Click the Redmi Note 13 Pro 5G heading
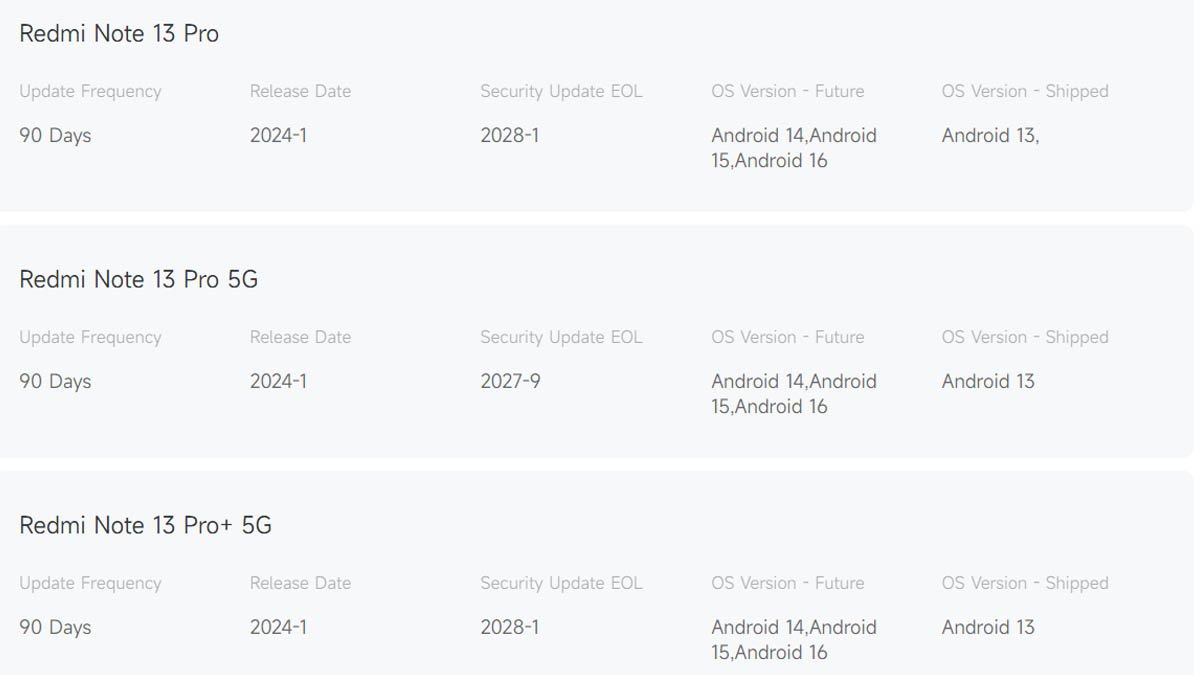The height and width of the screenshot is (675, 1200). point(138,280)
